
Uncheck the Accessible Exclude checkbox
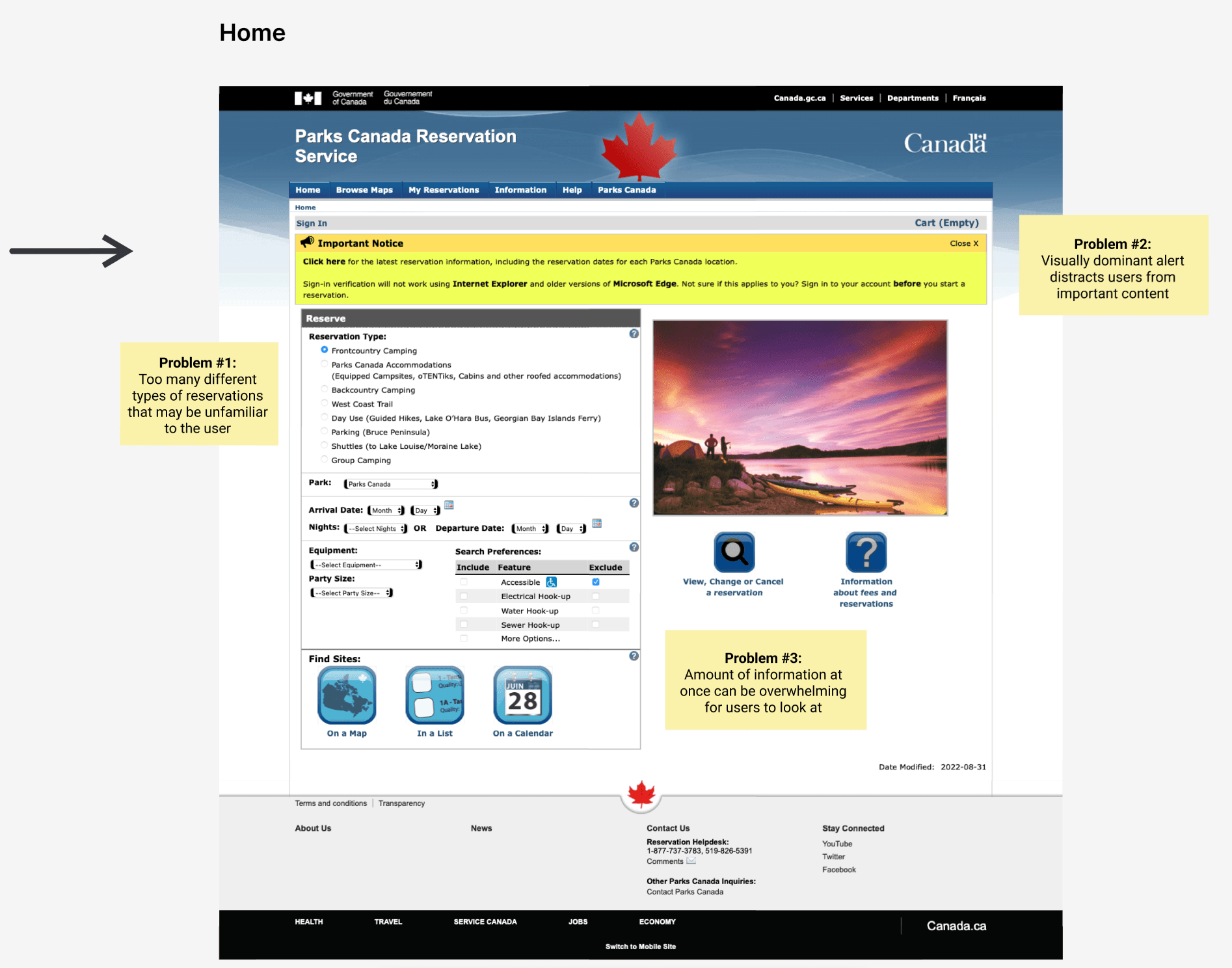(596, 582)
